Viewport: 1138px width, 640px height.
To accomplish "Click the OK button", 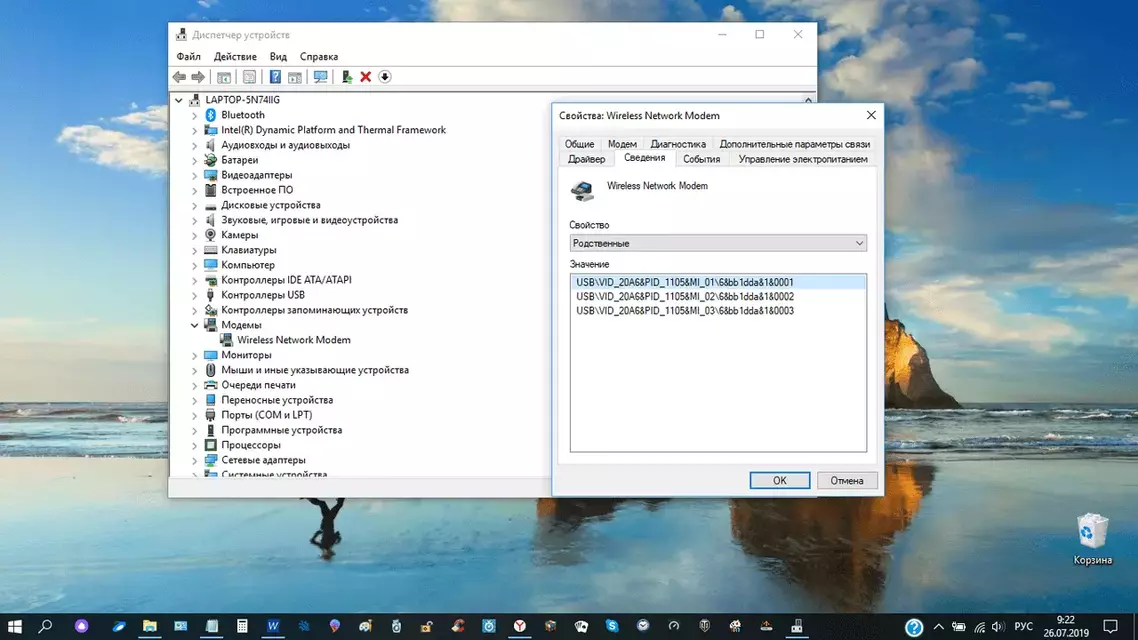I will [779, 480].
